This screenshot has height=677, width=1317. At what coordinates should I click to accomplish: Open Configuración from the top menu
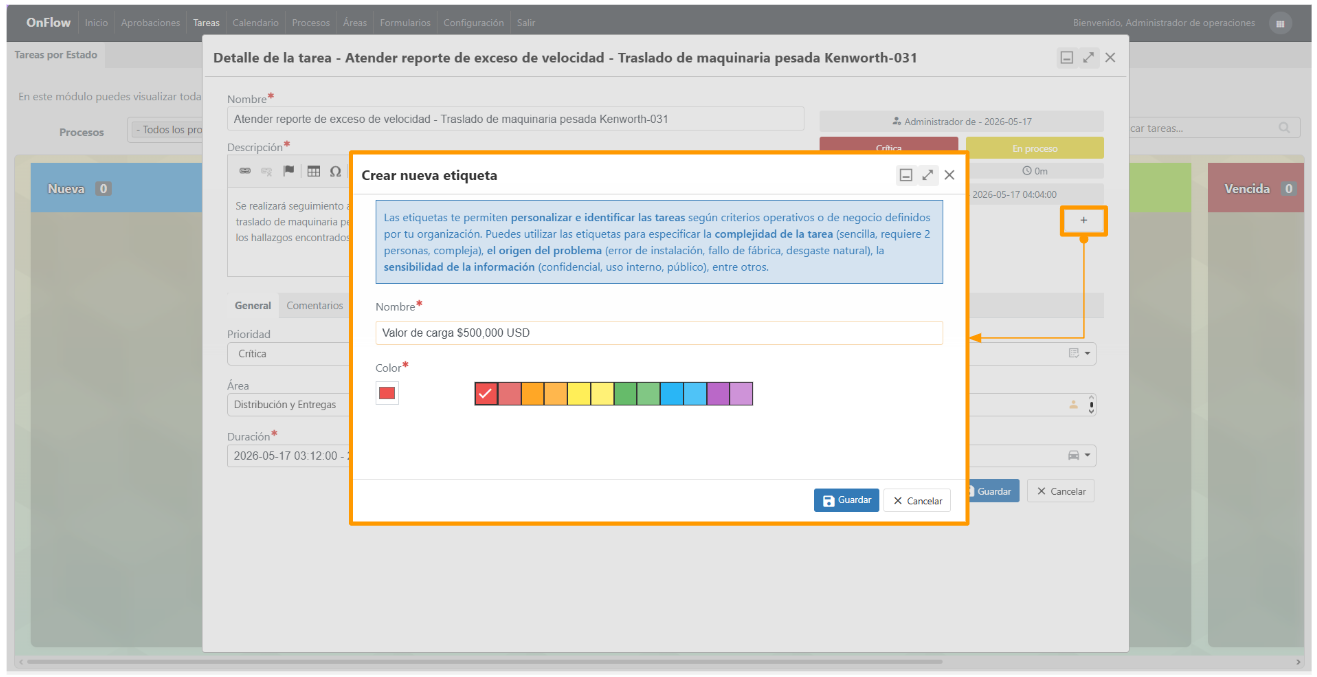point(473,23)
